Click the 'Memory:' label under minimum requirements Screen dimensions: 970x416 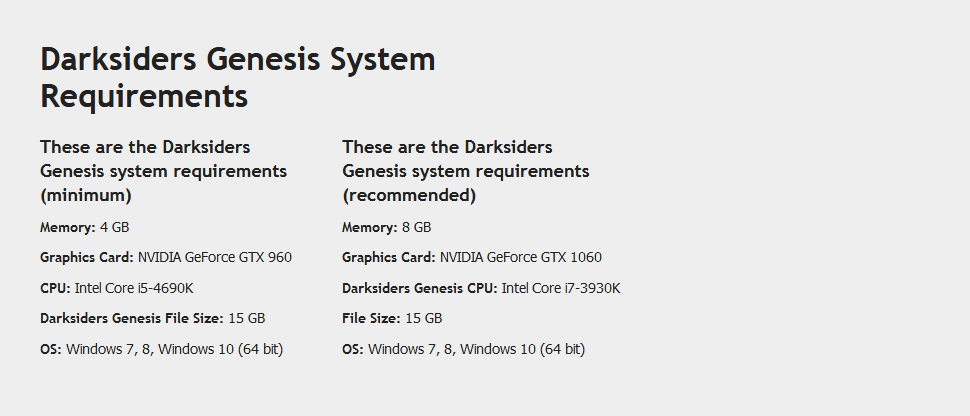67,227
